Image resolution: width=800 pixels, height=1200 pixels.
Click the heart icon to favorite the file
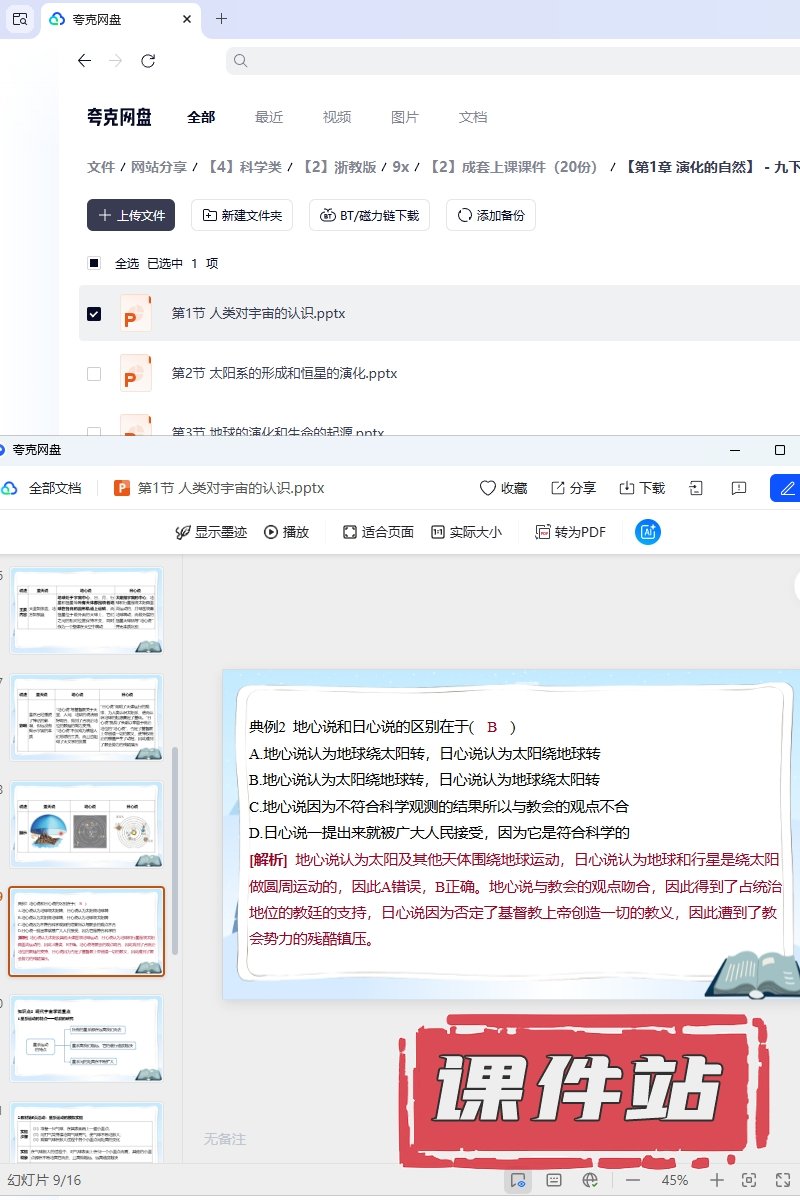tap(503, 488)
